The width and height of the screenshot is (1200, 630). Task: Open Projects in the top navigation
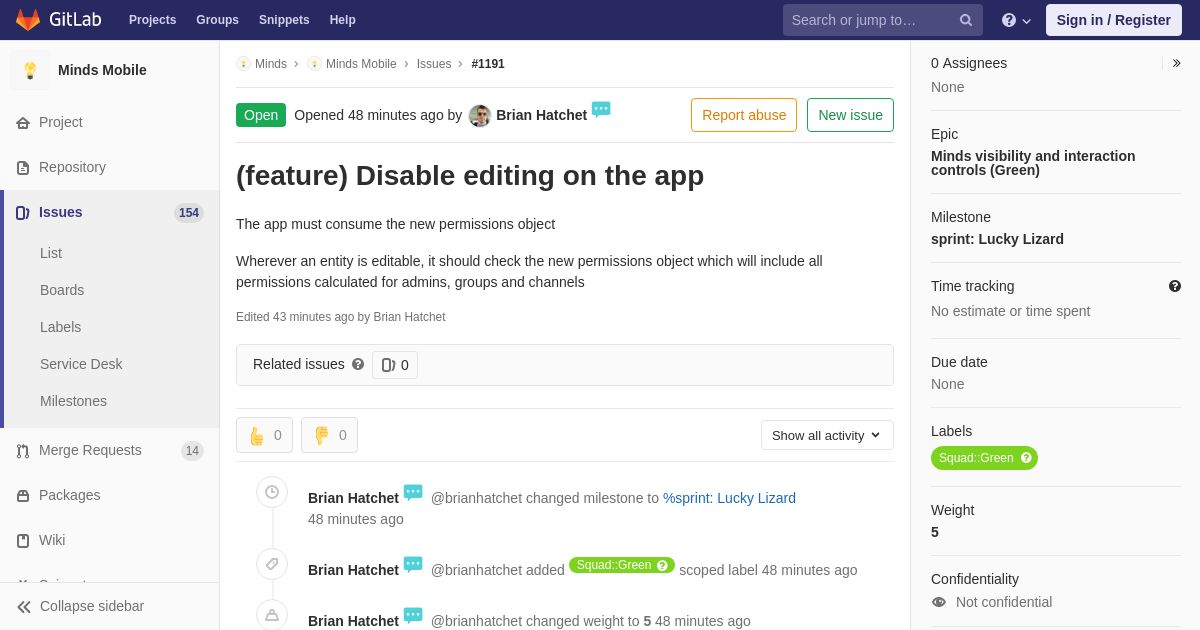point(152,20)
